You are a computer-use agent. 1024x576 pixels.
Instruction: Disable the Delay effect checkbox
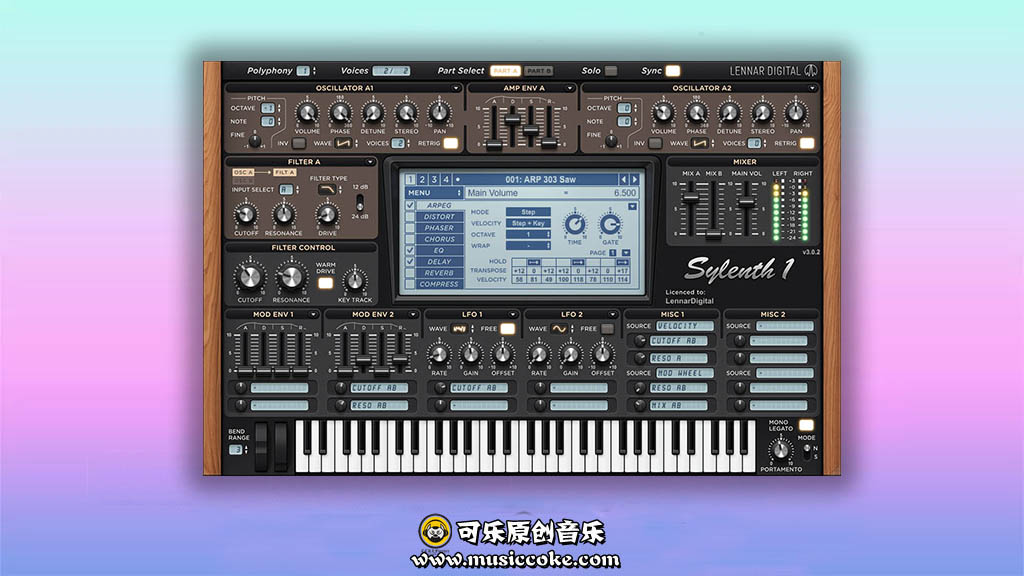click(x=410, y=262)
